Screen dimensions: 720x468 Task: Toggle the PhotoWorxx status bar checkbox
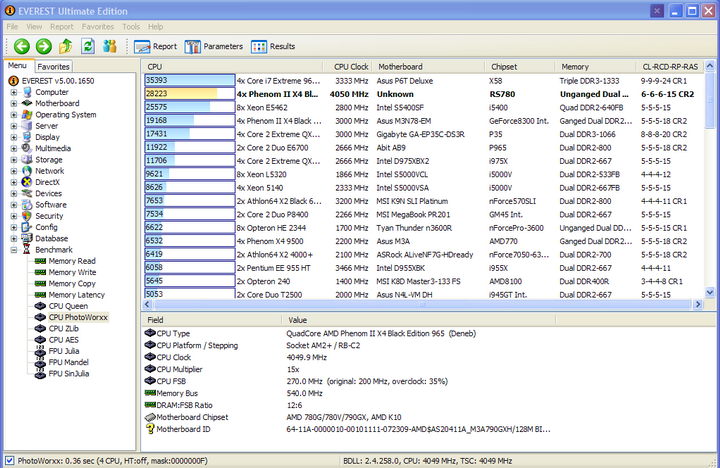10,460
